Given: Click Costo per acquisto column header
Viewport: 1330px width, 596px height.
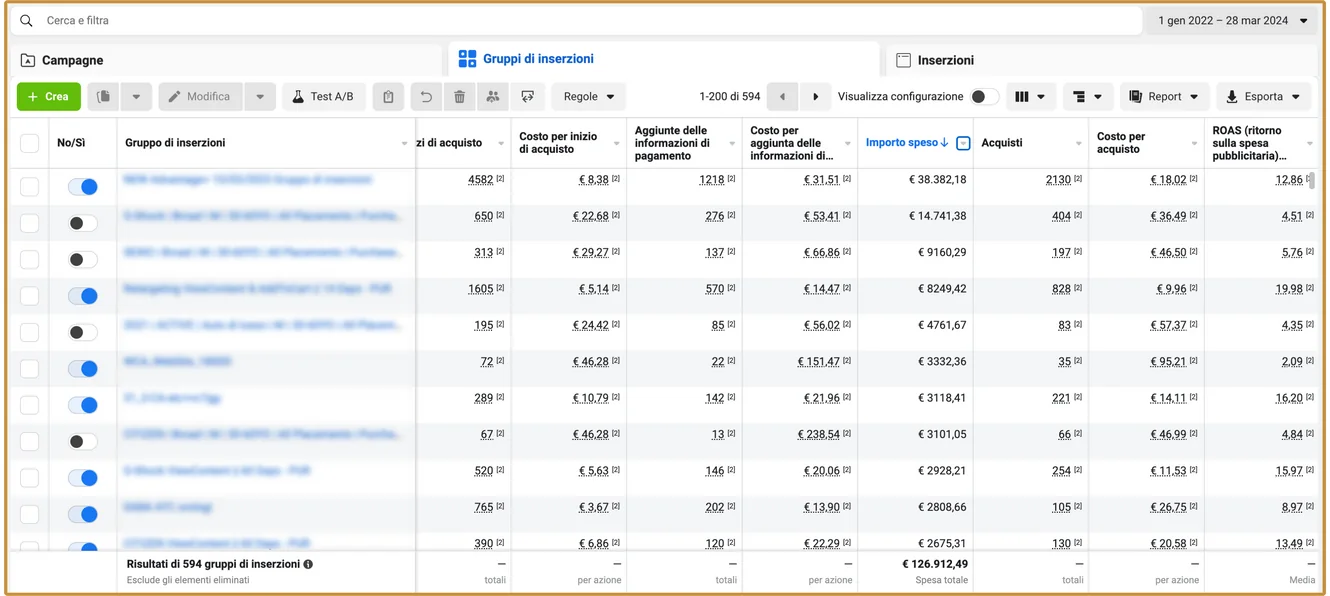Looking at the screenshot, I should (1120, 143).
